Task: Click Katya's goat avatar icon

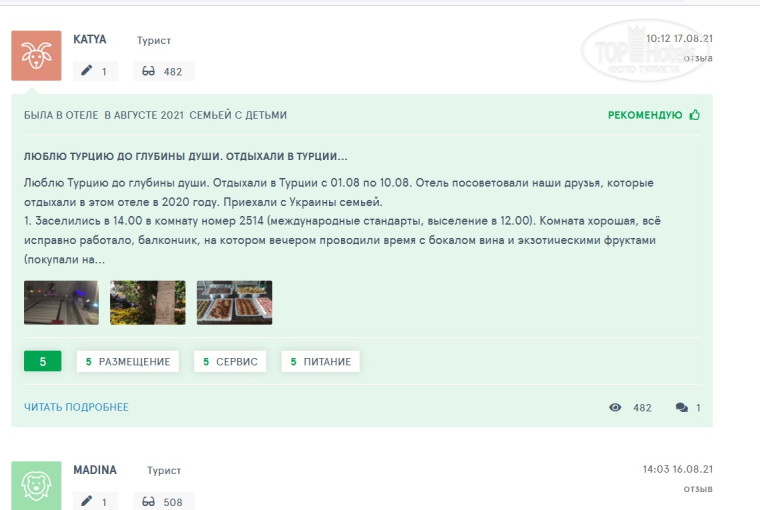Action: click(36, 55)
